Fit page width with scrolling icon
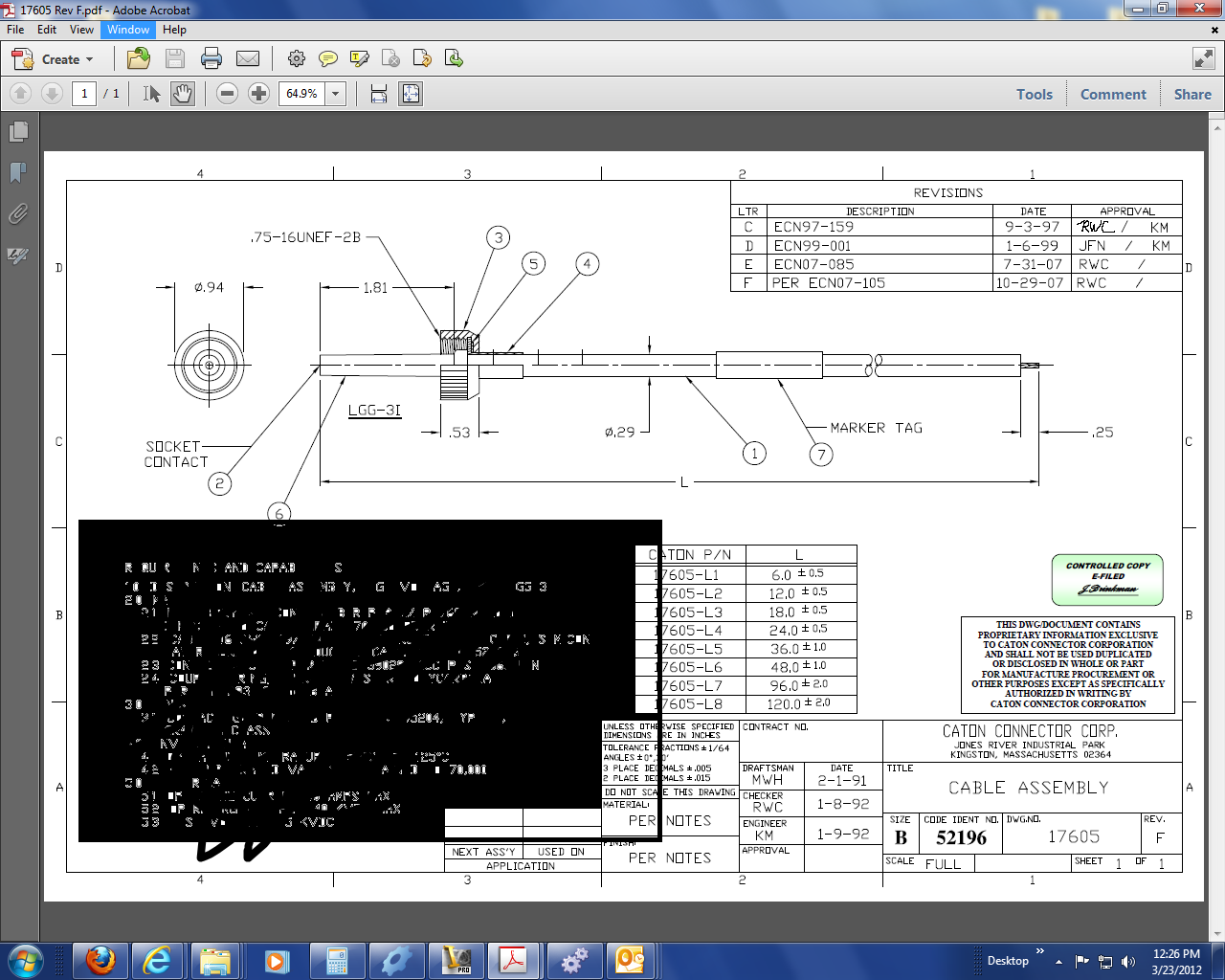 [379, 94]
